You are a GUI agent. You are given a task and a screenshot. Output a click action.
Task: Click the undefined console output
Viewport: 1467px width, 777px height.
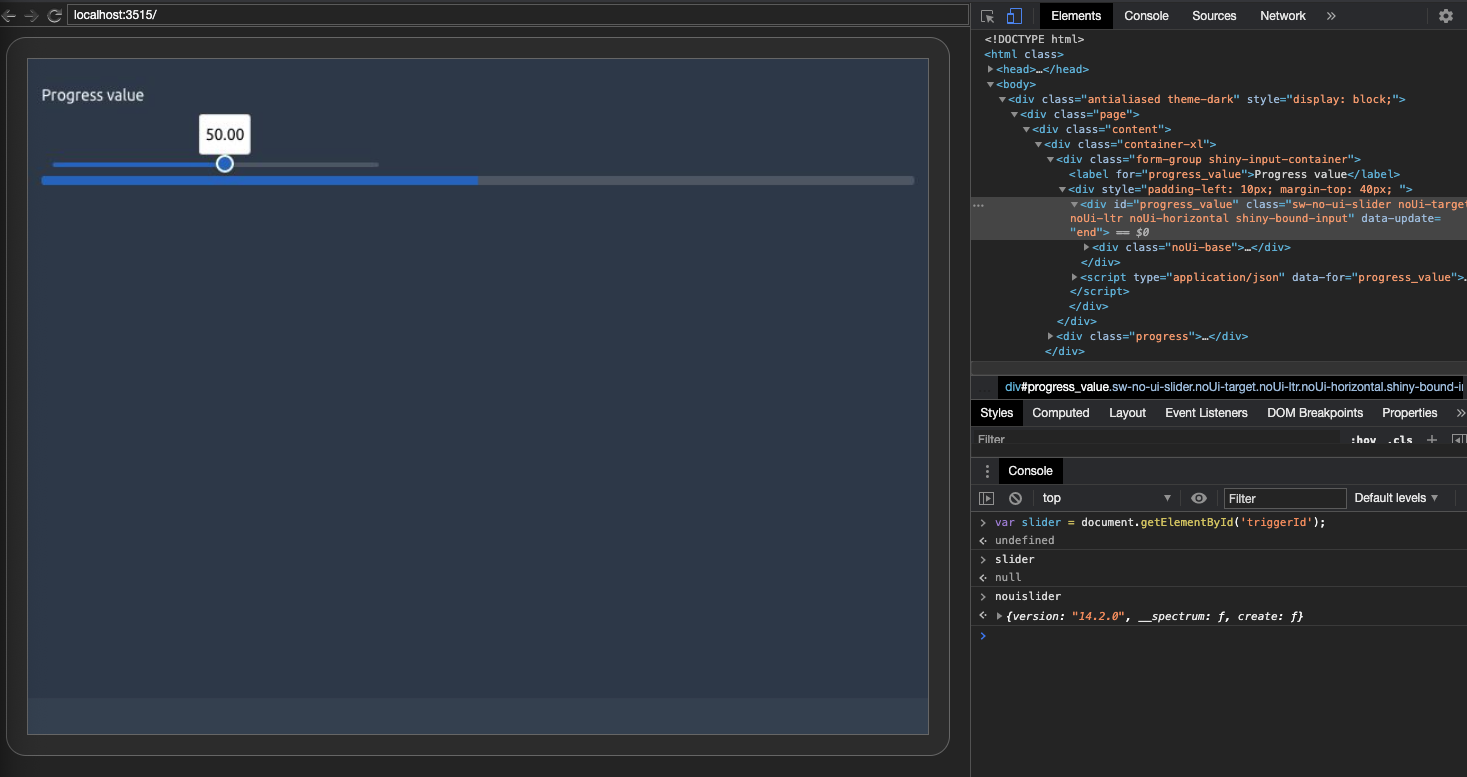[x=1024, y=541]
